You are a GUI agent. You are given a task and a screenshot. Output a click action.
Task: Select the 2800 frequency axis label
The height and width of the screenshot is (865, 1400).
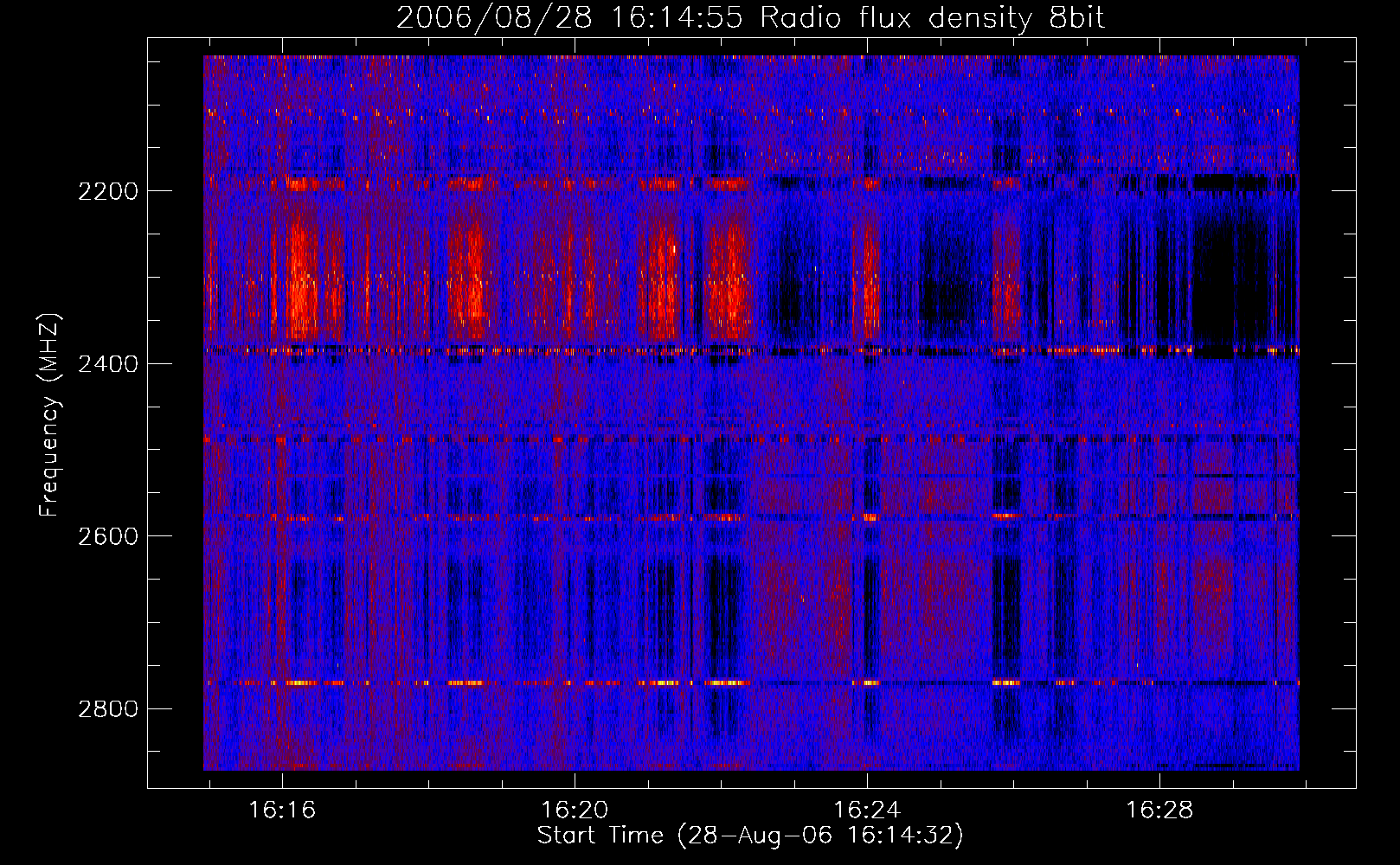(x=108, y=709)
